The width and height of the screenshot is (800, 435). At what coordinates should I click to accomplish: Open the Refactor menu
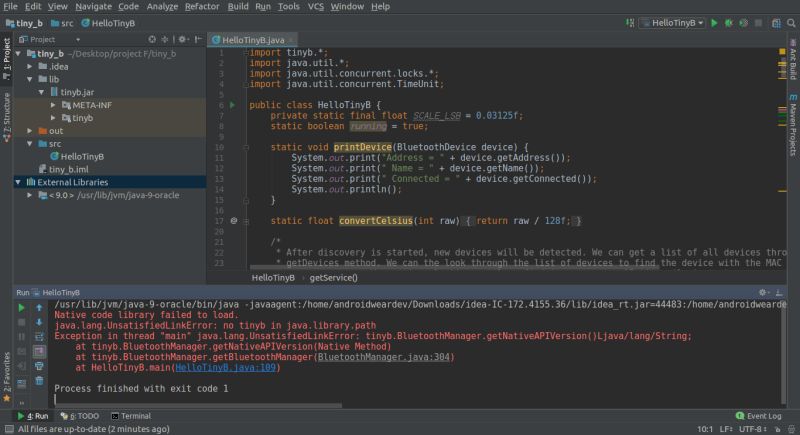[x=202, y=7]
